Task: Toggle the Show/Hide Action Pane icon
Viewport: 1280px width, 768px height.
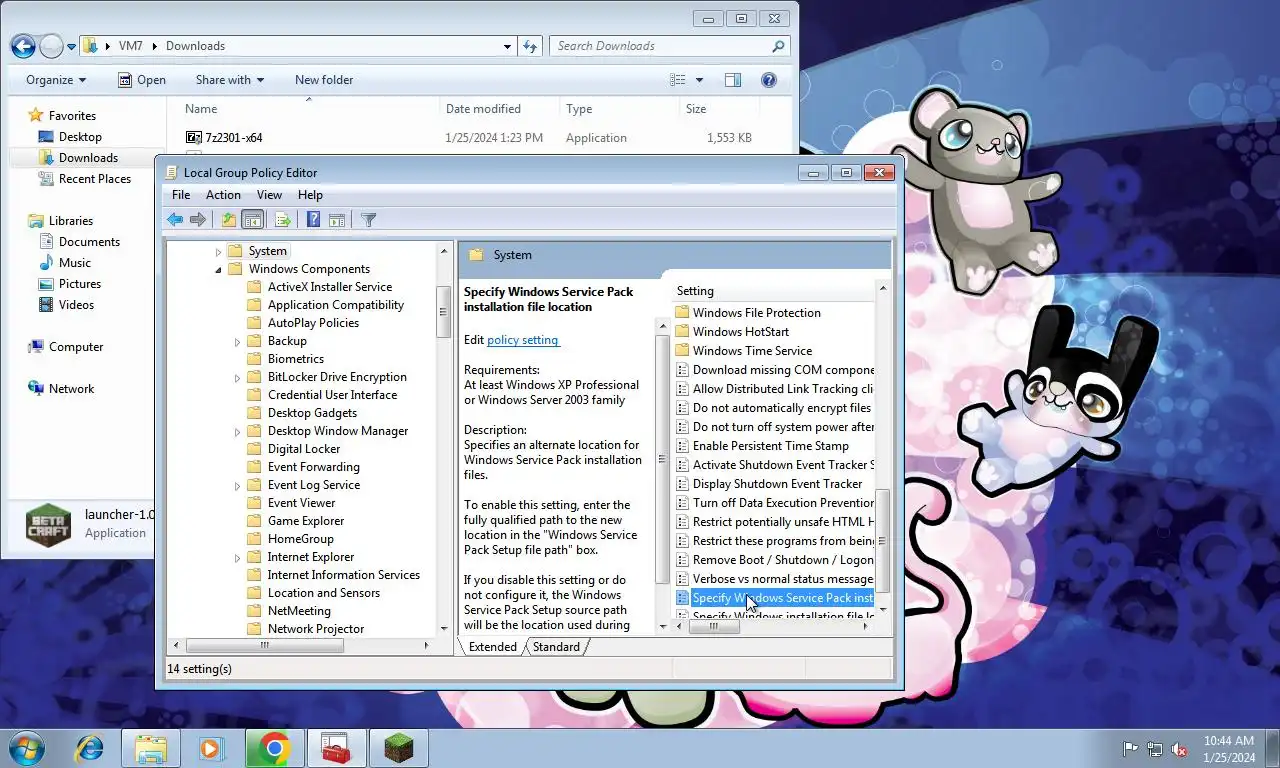Action: pos(337,220)
